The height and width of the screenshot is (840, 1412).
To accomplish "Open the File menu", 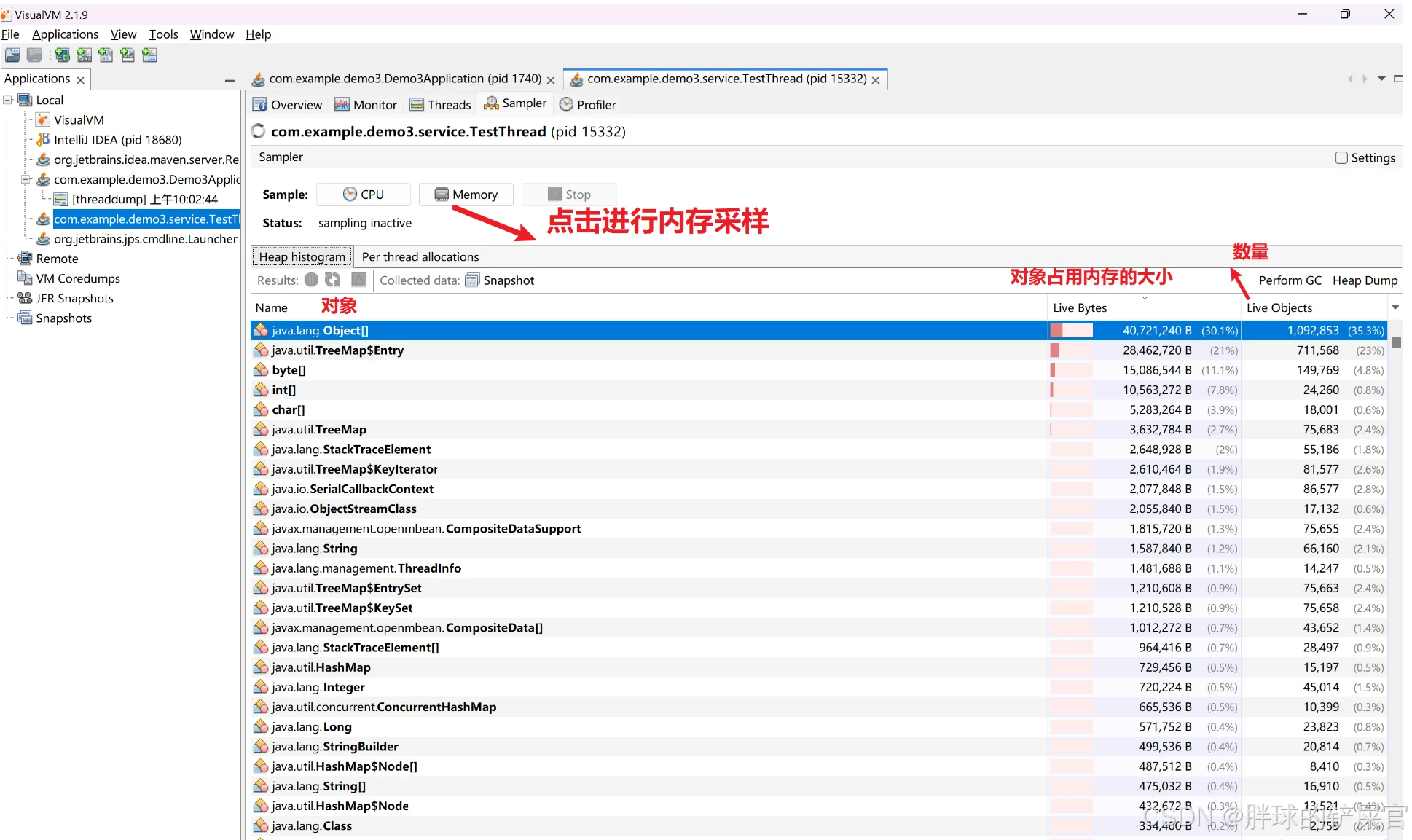I will (x=10, y=34).
